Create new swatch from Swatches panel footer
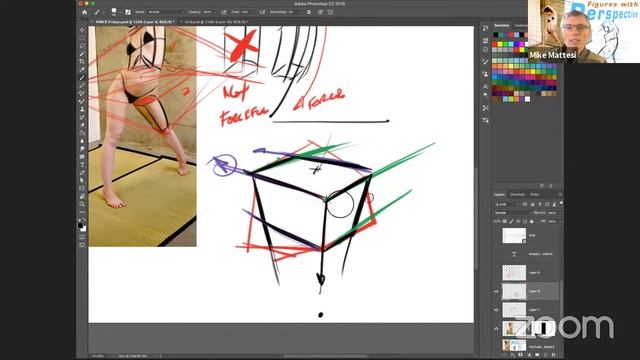 coord(542,186)
